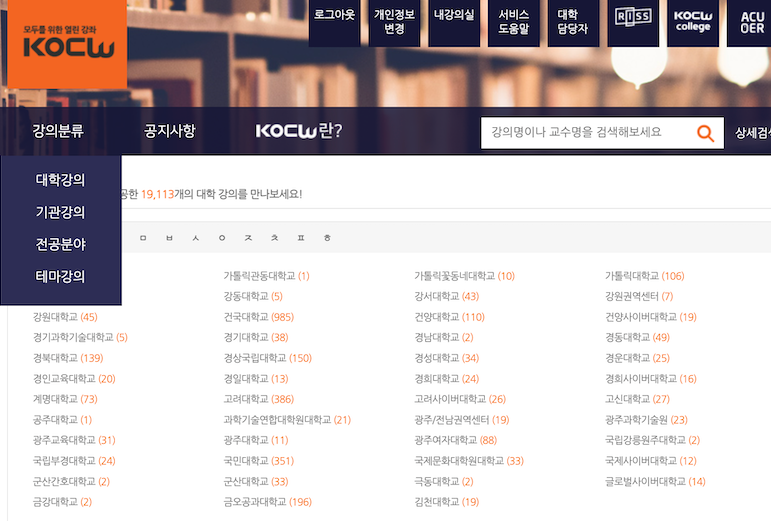
Task: Filter universities by consonant ㅇ
Action: [x=222, y=238]
